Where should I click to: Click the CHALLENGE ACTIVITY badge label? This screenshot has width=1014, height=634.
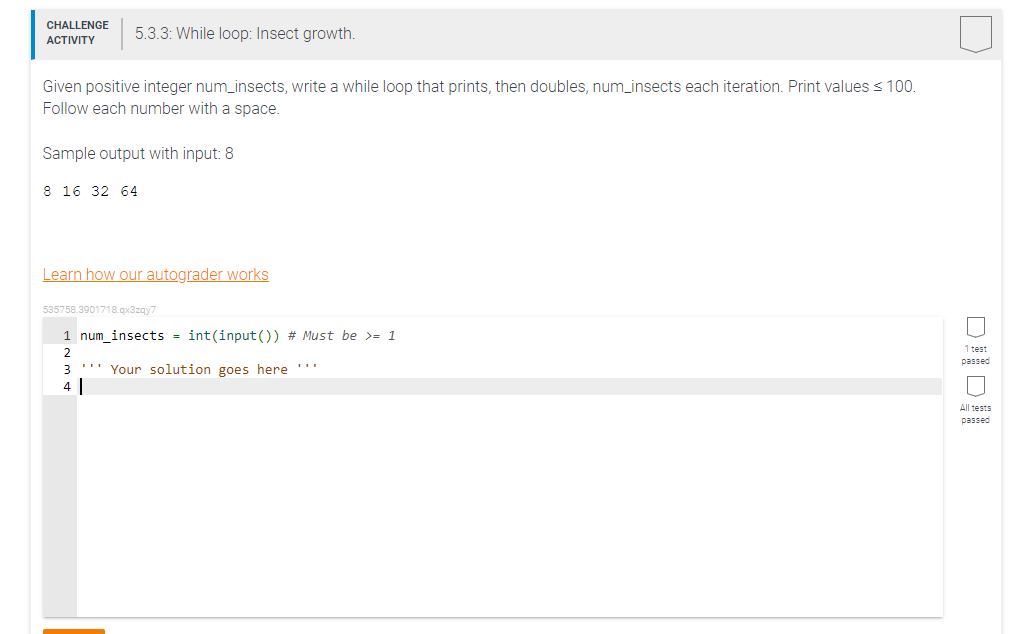[x=77, y=33]
